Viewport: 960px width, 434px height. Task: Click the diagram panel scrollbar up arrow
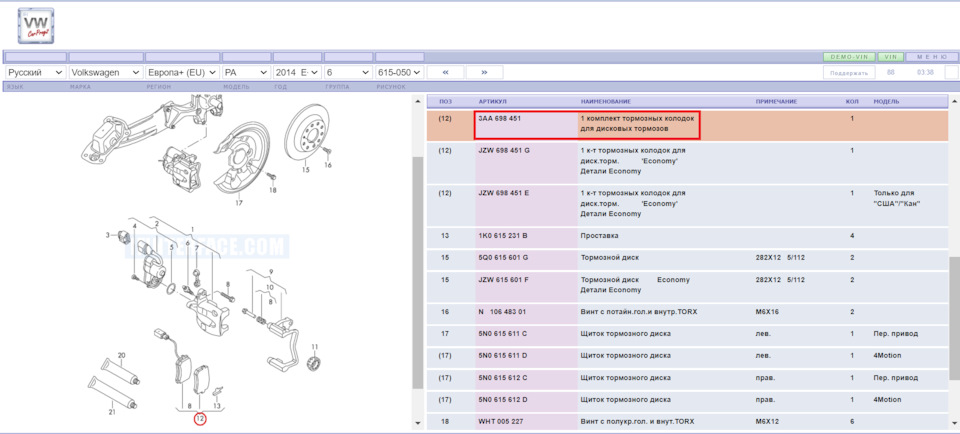coord(418,101)
